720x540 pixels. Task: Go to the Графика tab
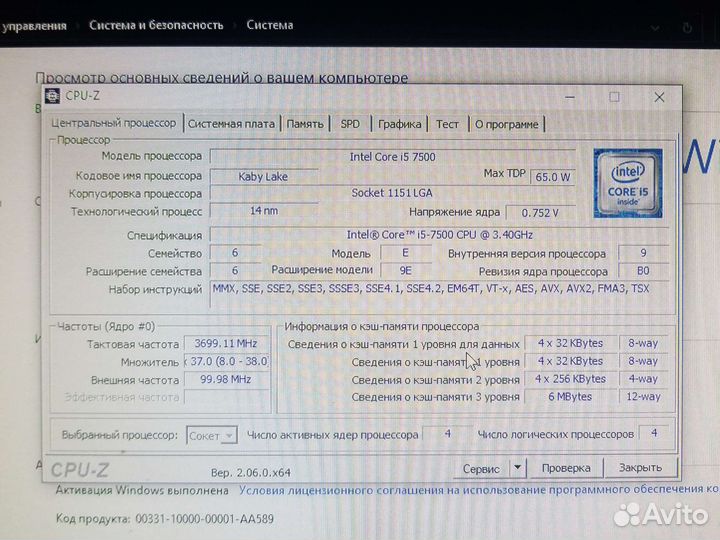pos(399,124)
